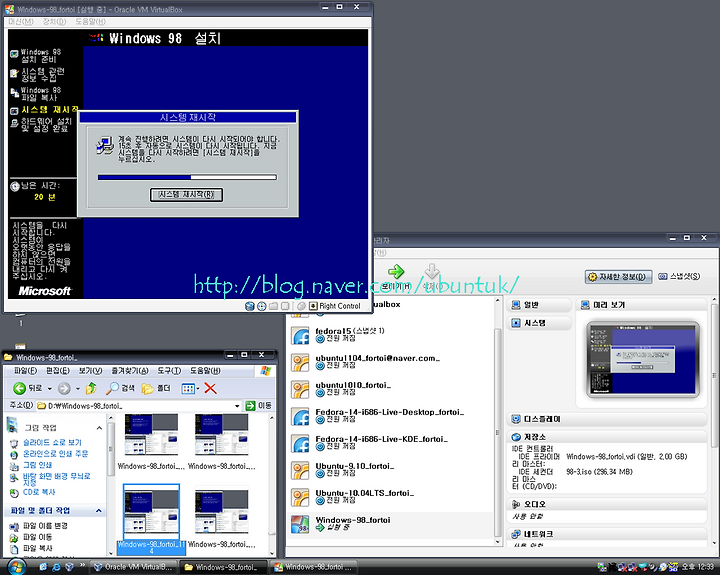Go up one folder level in Explorer
Viewport: 720px width, 575px height.
click(91, 389)
